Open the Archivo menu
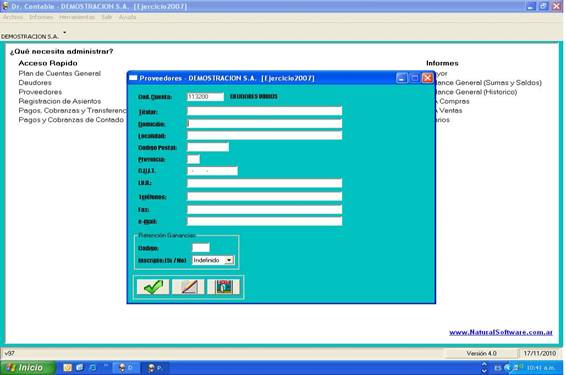The height and width of the screenshot is (375, 566). (13, 17)
